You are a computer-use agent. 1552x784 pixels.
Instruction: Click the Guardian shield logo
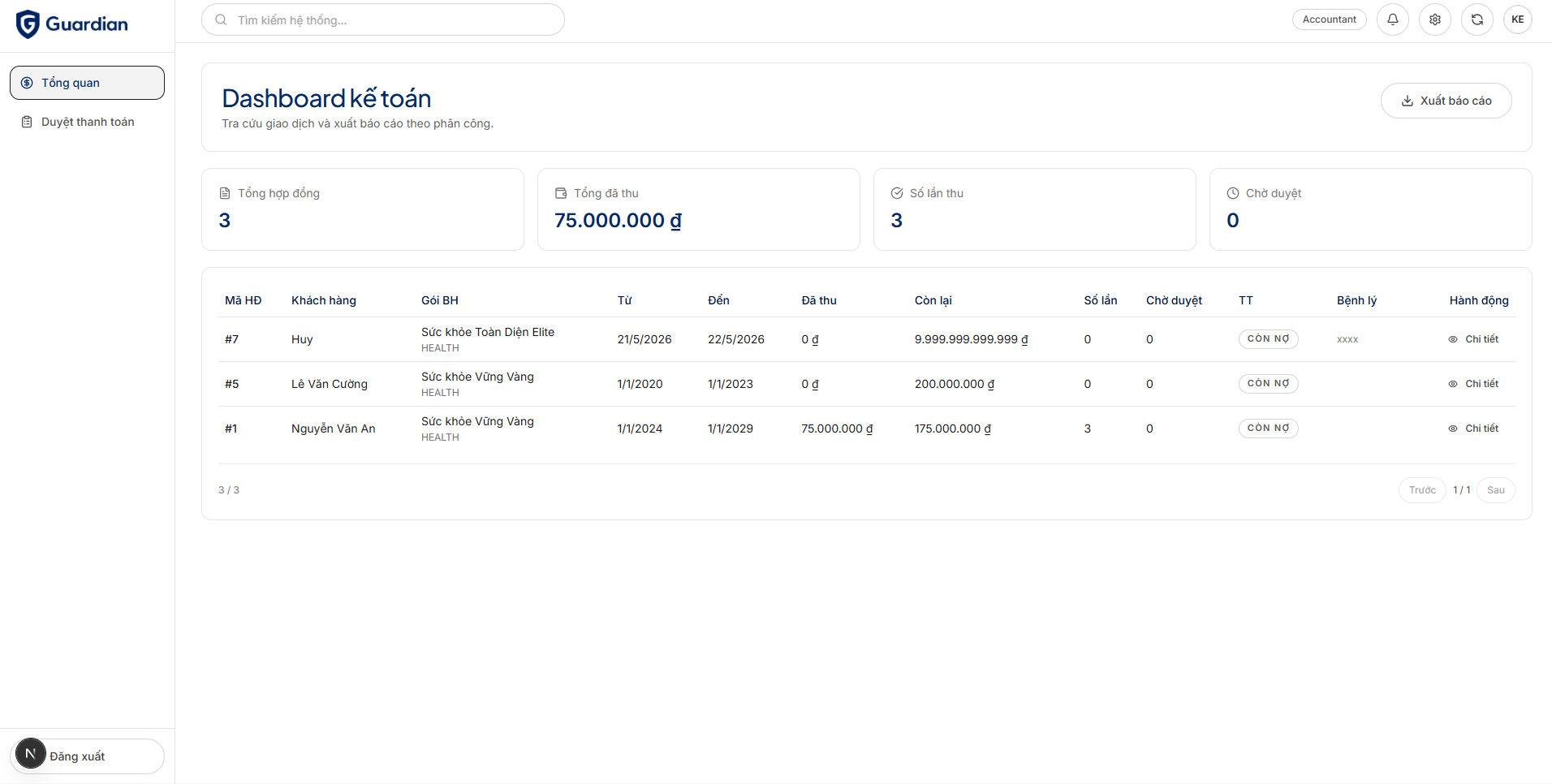(x=28, y=24)
